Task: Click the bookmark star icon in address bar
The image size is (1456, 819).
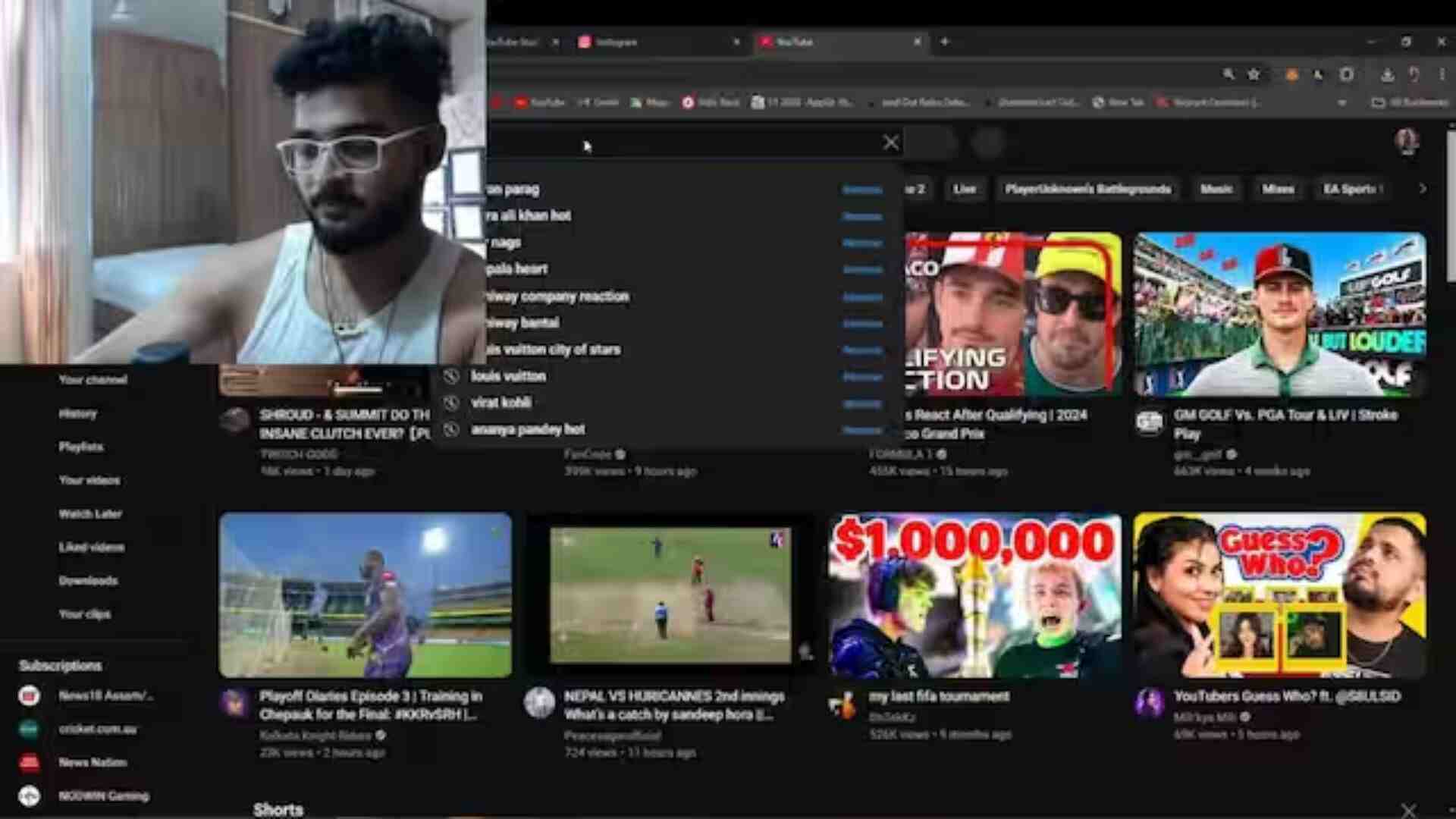Action: coord(1254,74)
